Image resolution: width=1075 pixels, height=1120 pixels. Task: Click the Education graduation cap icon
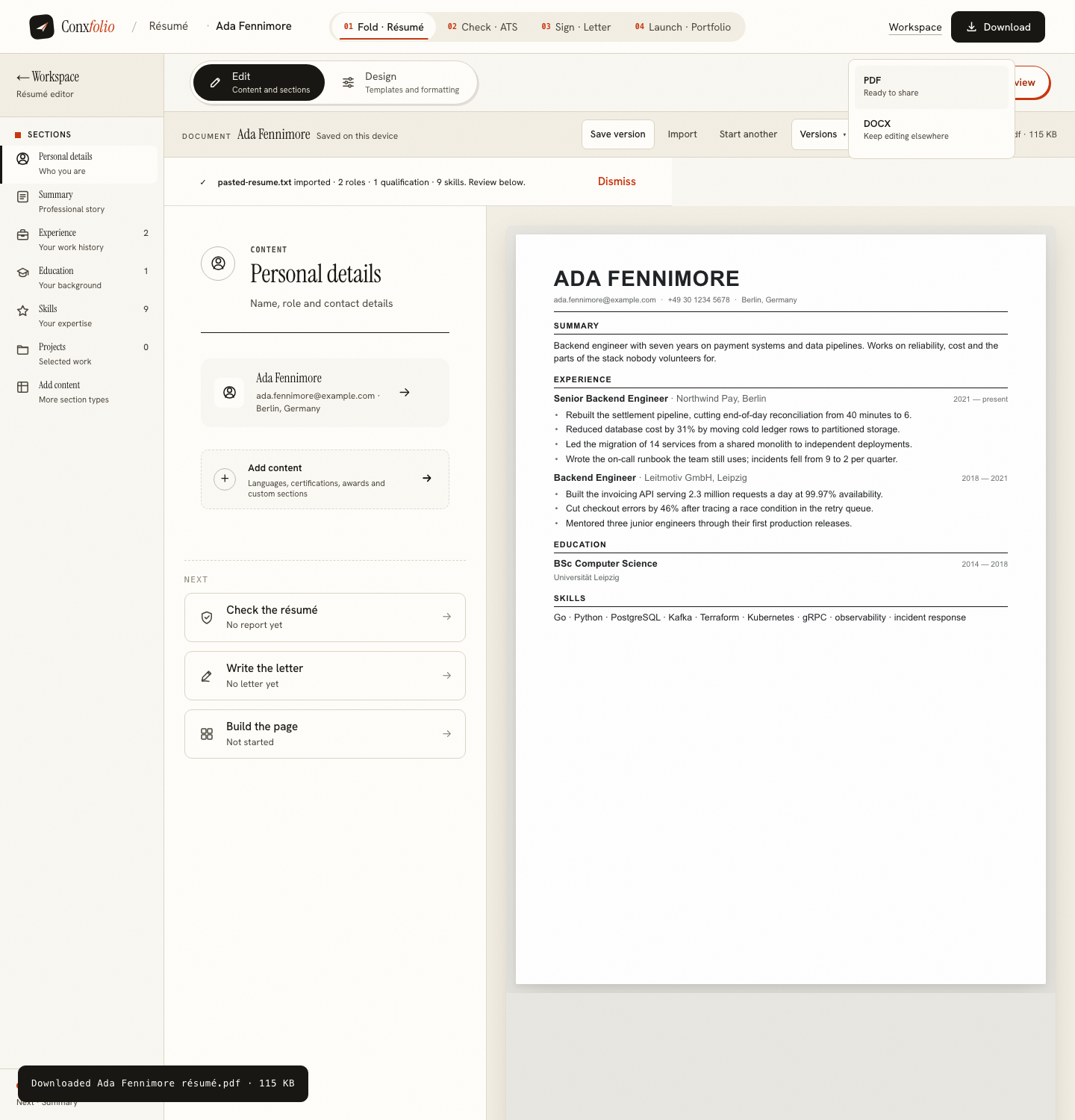[23, 273]
